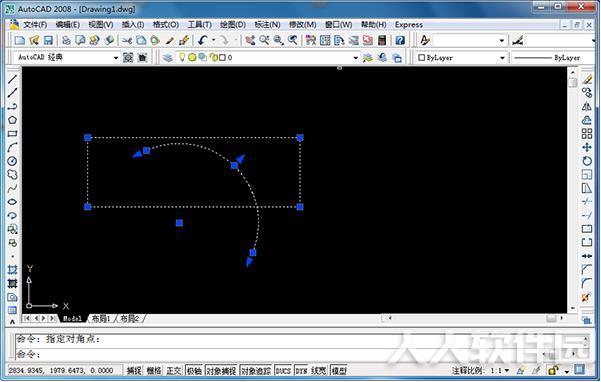The width and height of the screenshot is (601, 382).
Task: Click the 模型 button in status bar
Action: pos(339,371)
